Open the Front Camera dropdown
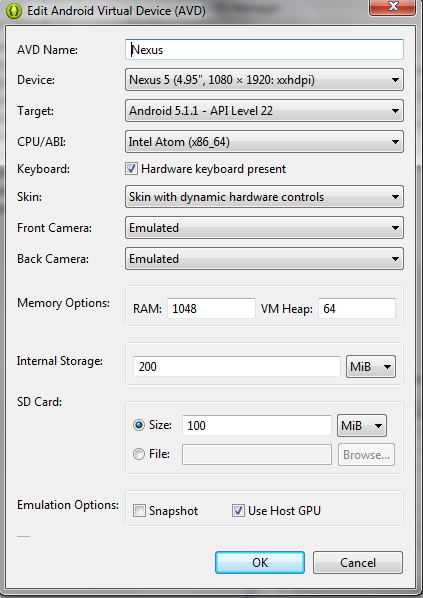Image resolution: width=423 pixels, height=598 pixels. (264, 228)
